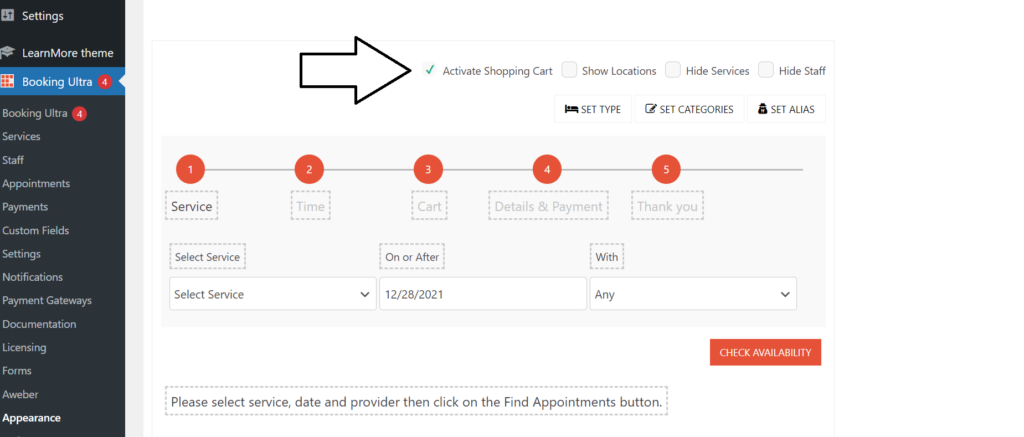The image size is (1024, 437).
Task: Select step 3 circle for Cart
Action: (428, 170)
